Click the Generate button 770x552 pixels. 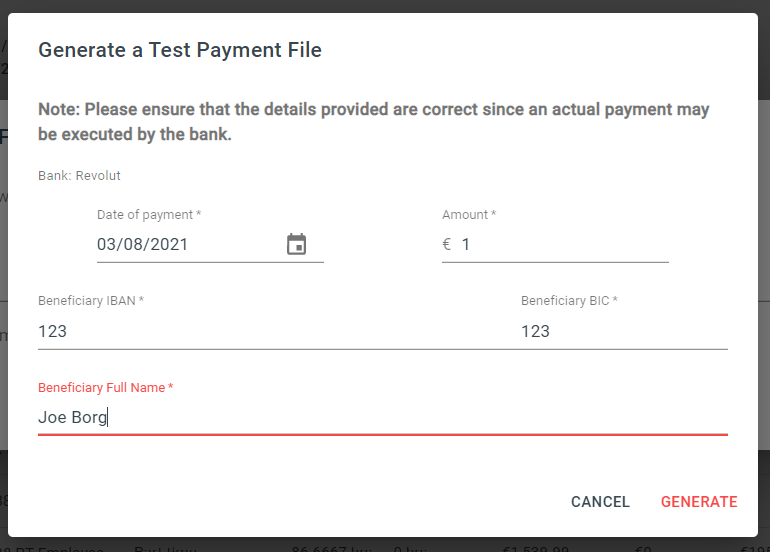click(699, 501)
